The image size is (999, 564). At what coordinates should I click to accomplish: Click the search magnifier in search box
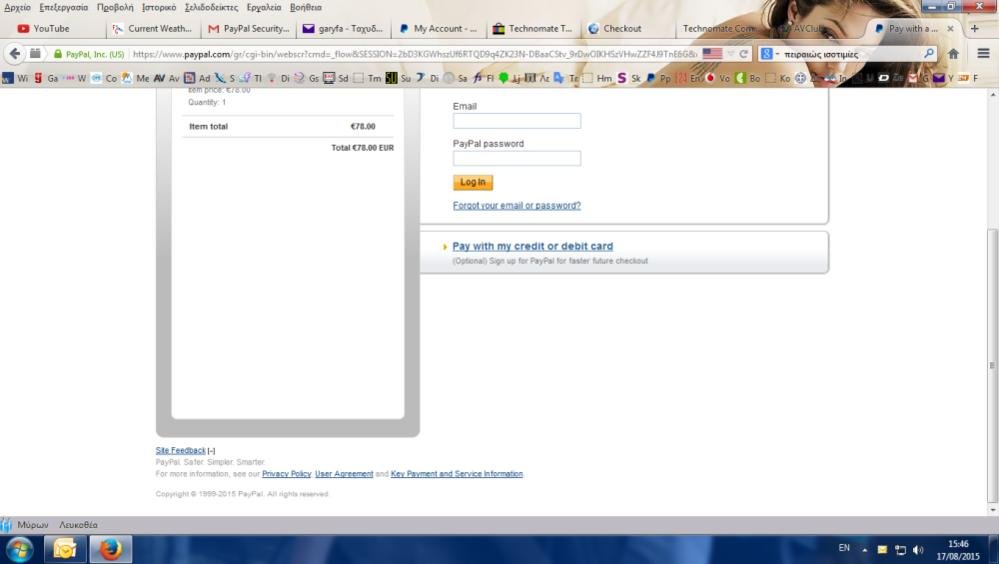929,54
